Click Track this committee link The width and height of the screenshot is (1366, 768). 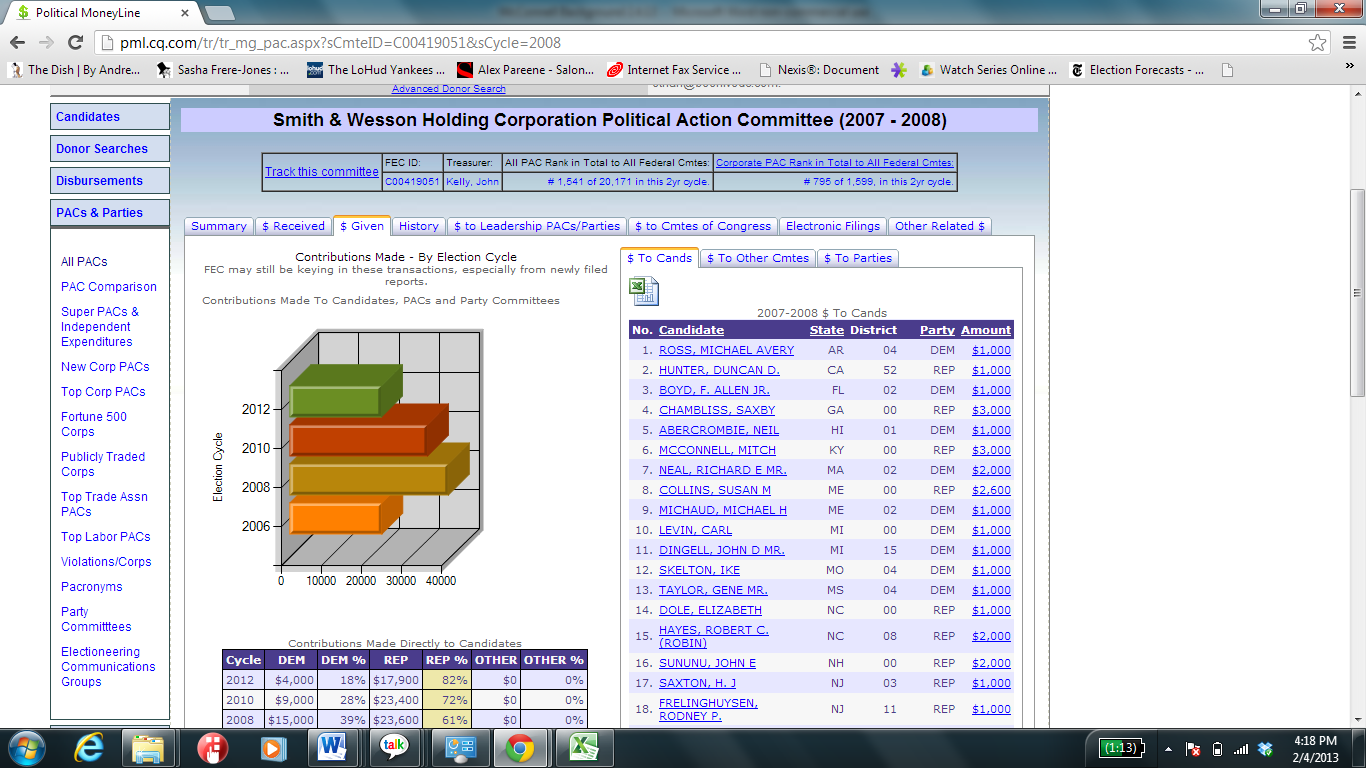point(322,172)
